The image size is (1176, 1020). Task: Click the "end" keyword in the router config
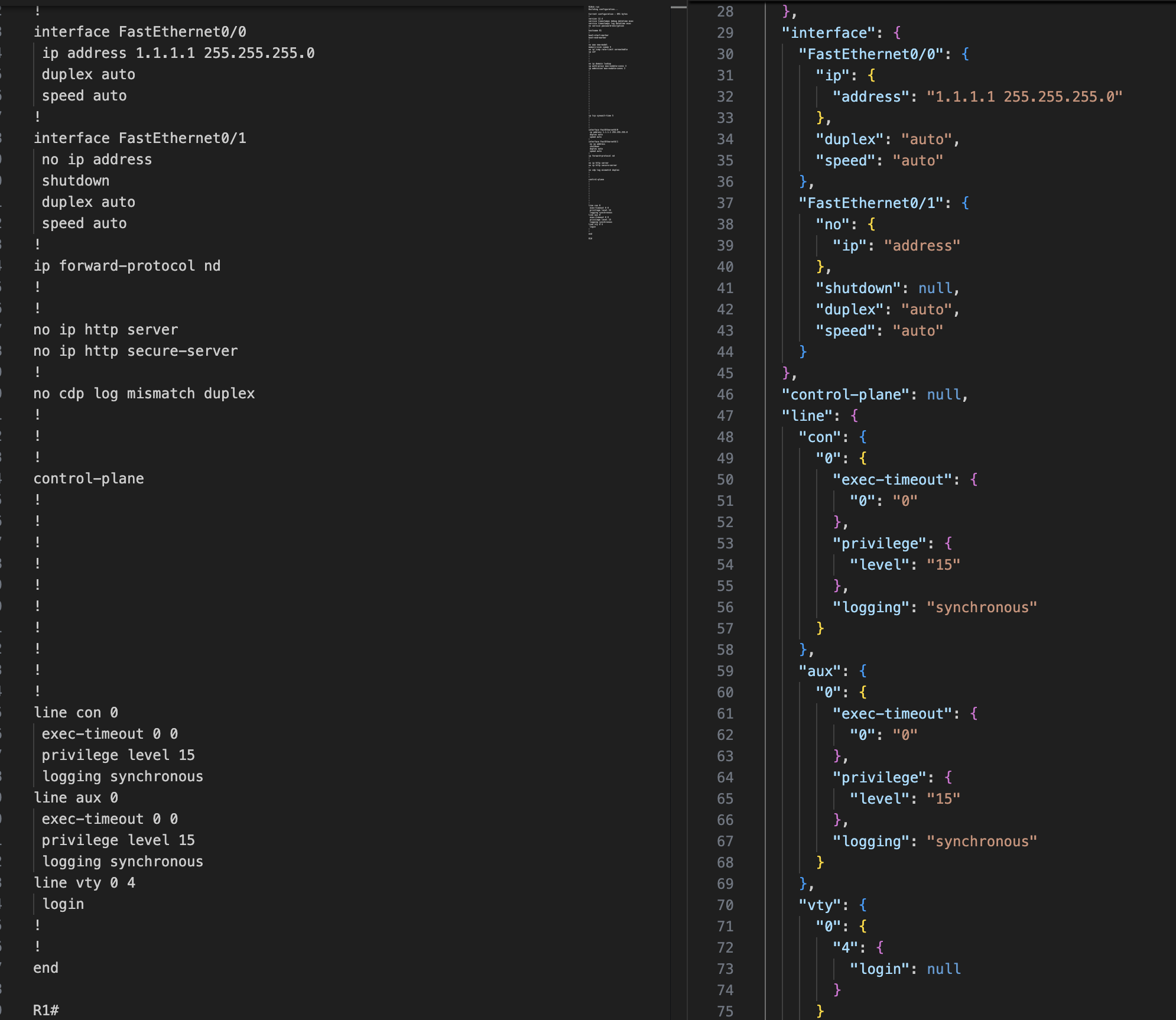click(x=46, y=967)
